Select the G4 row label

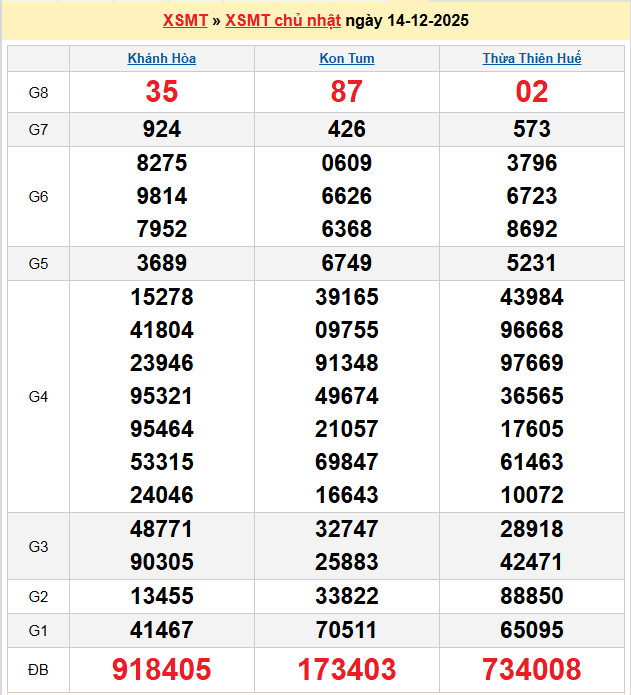(38, 396)
